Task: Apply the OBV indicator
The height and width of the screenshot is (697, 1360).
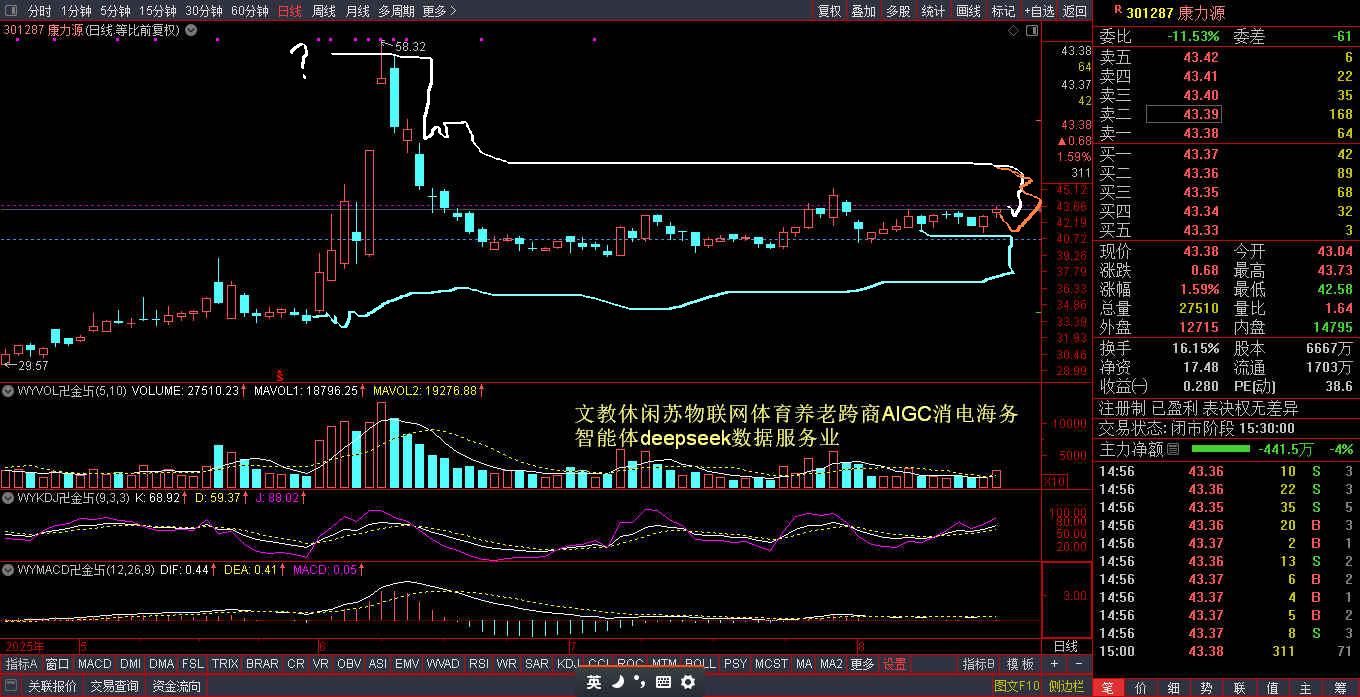Action: point(349,664)
